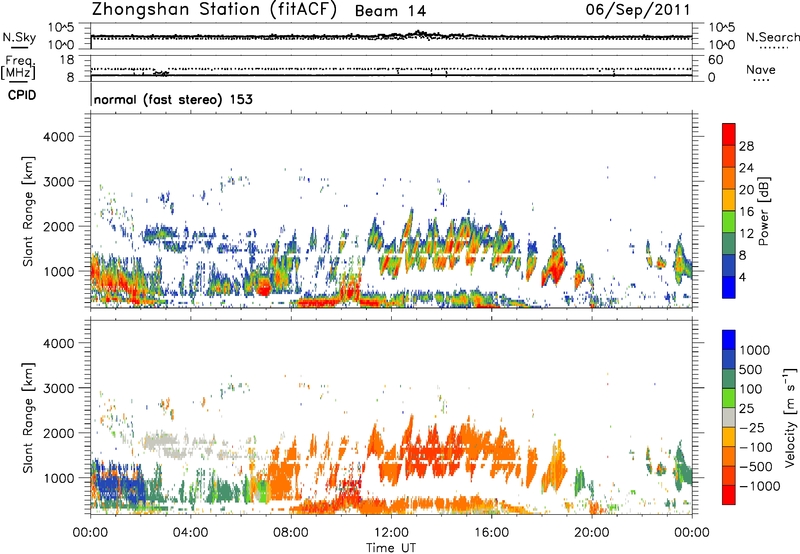Click the 20:00 time axis label

tap(592, 533)
